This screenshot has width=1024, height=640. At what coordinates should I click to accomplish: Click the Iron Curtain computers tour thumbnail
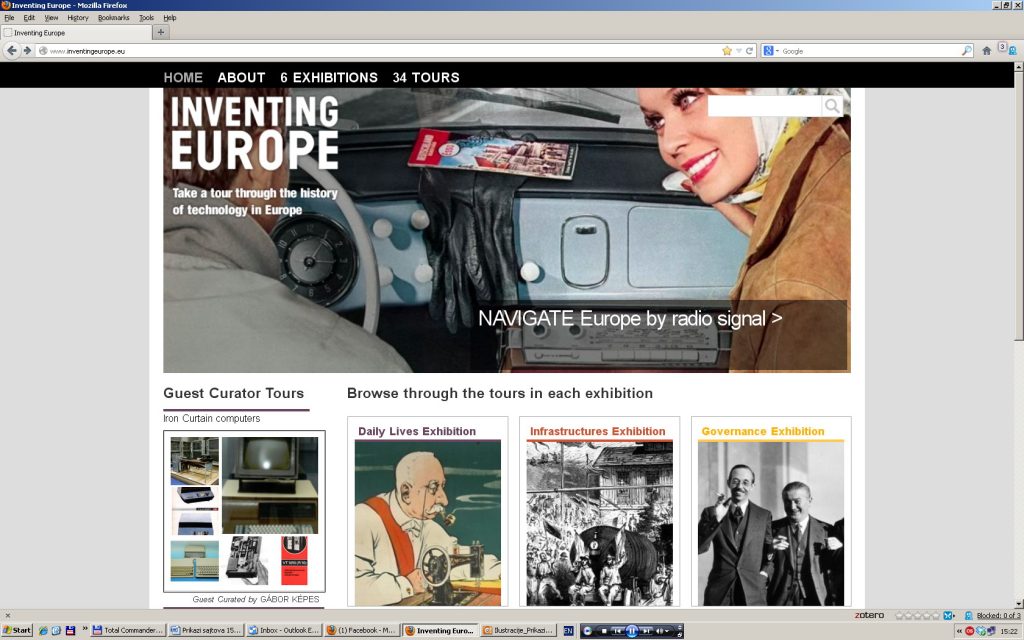[x=244, y=510]
